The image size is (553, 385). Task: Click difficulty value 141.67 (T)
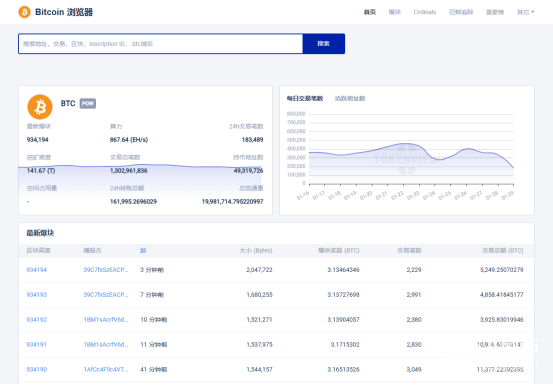(x=41, y=171)
